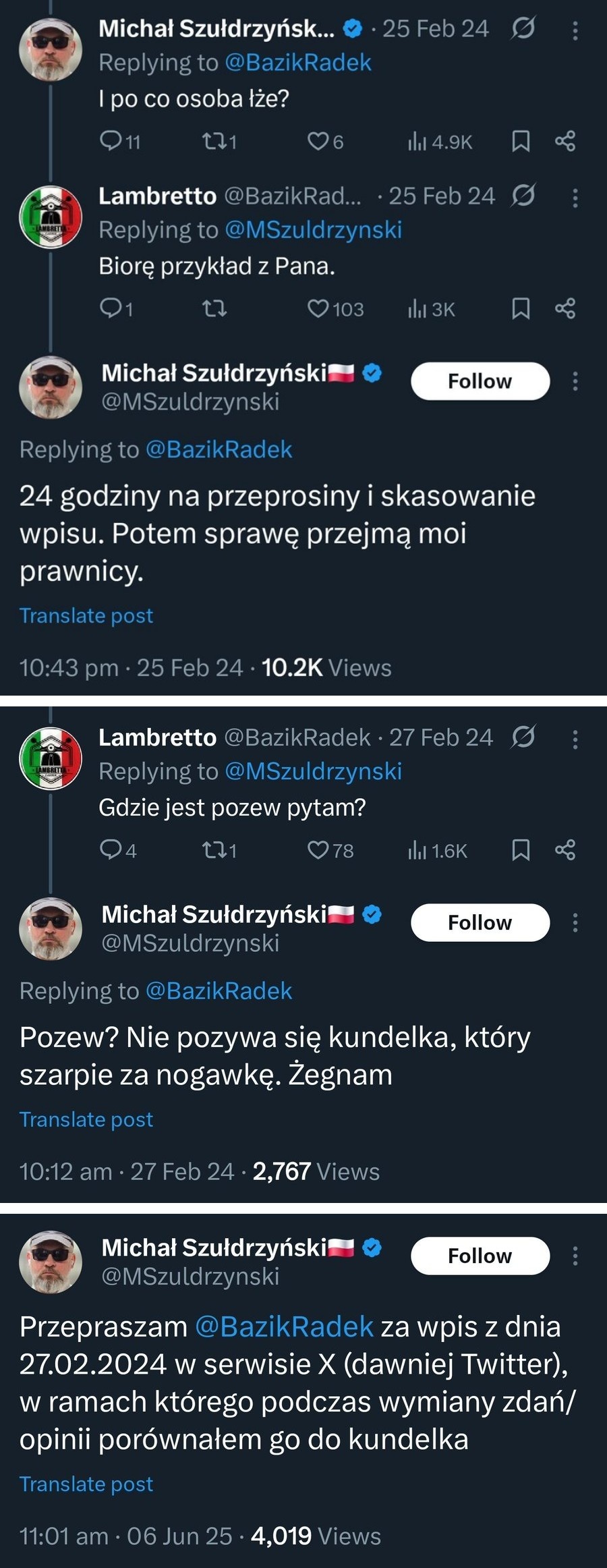Like the "Gdzie jest pozew pytam?" post
This screenshot has width=607, height=1568.
point(317,850)
